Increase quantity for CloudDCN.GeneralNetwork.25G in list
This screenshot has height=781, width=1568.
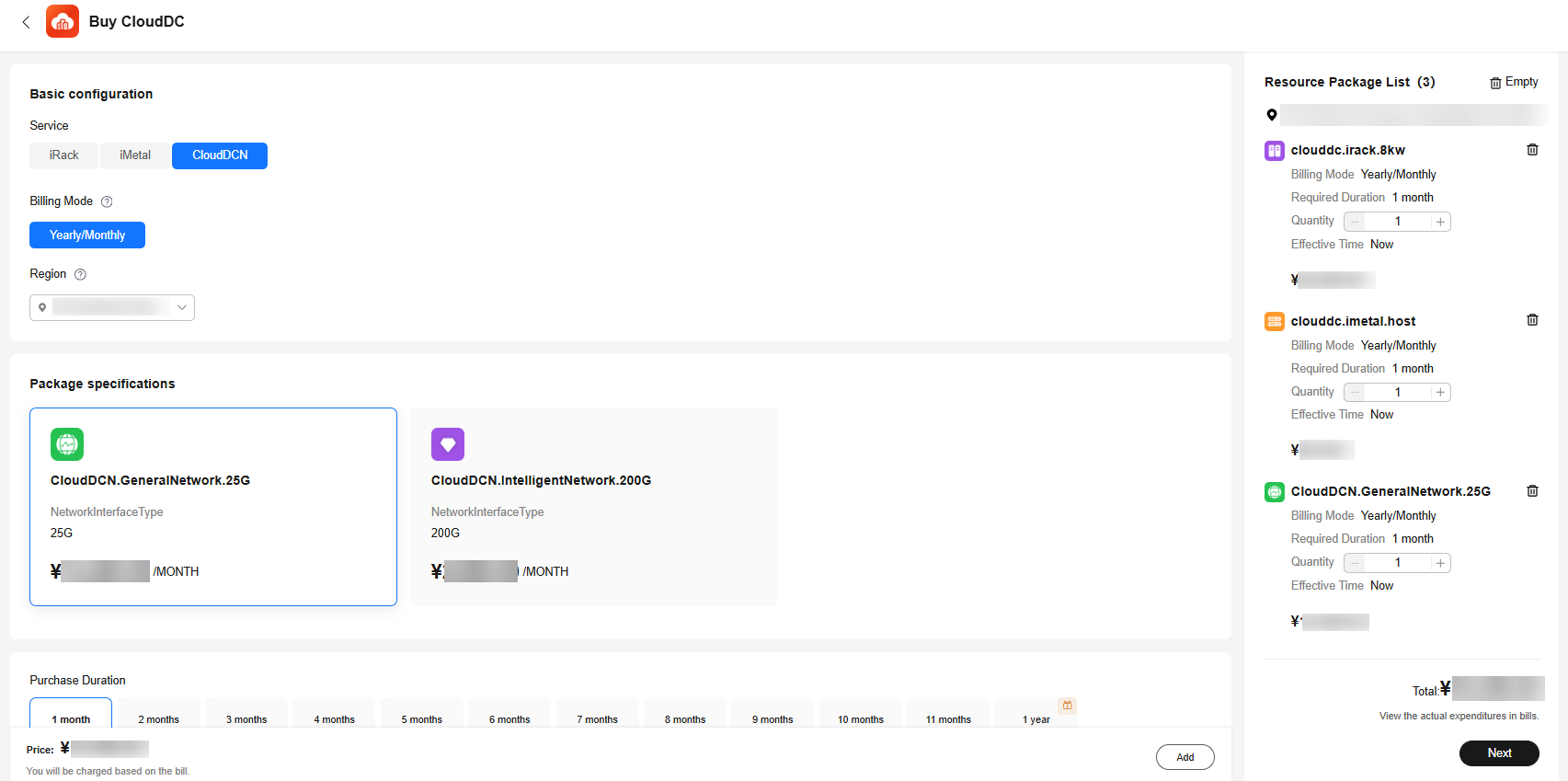tap(1440, 563)
